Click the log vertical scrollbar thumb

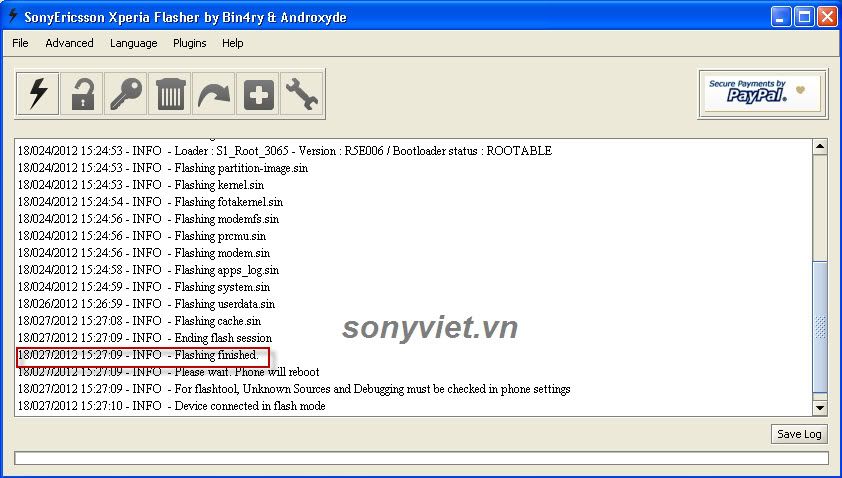(x=819, y=327)
